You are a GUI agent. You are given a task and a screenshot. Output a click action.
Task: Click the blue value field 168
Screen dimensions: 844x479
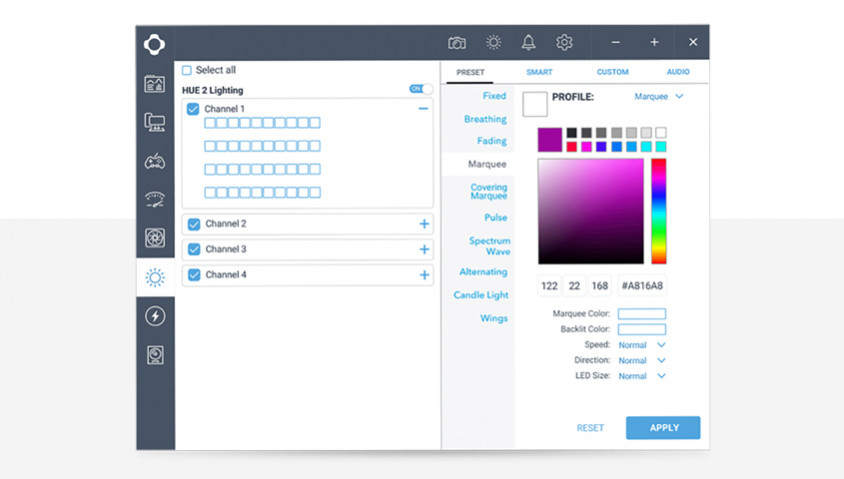coord(600,286)
